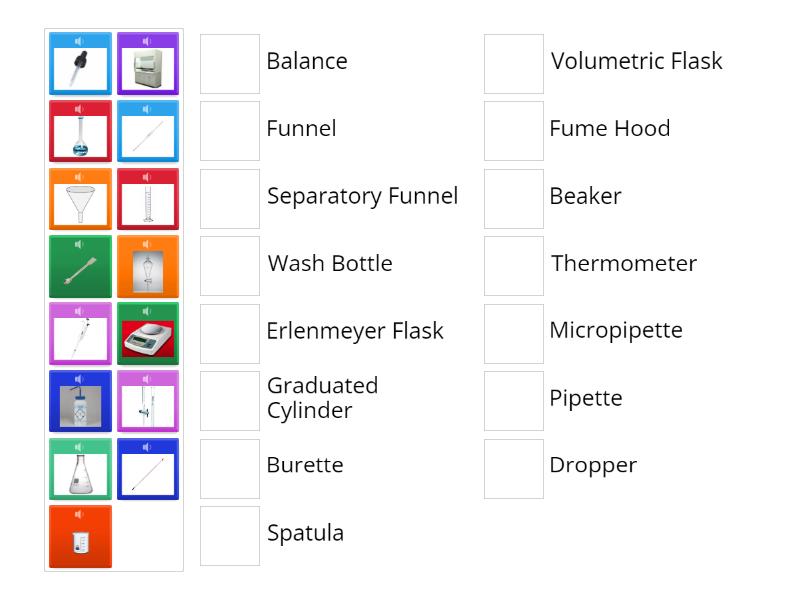Viewport: 800px width, 600px height.
Task: Select the wash bottle image tile
Action: 80,400
